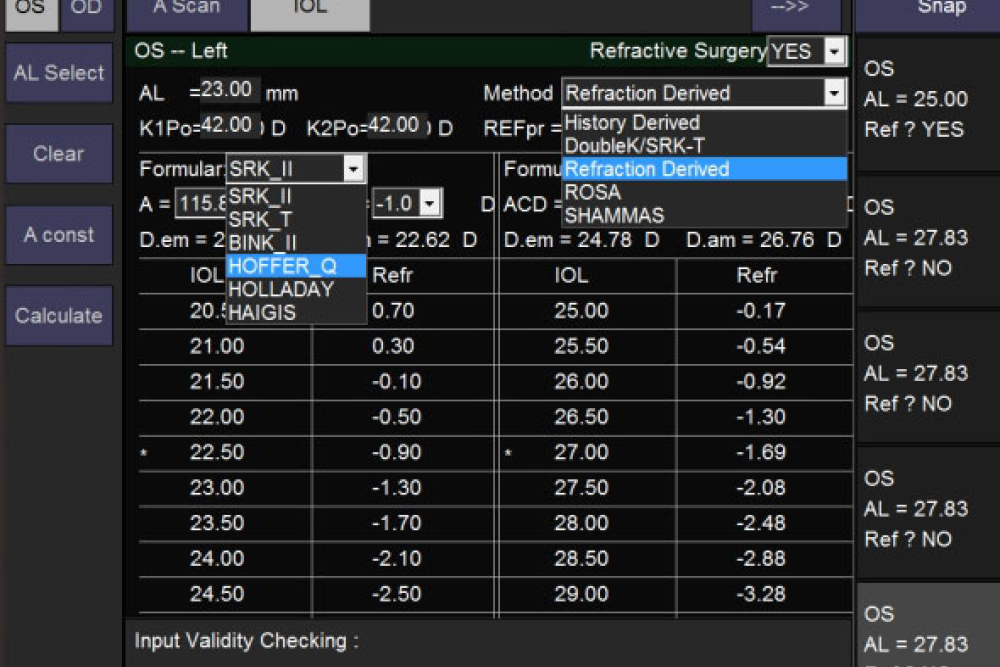Click the Calculate button

(x=59, y=316)
